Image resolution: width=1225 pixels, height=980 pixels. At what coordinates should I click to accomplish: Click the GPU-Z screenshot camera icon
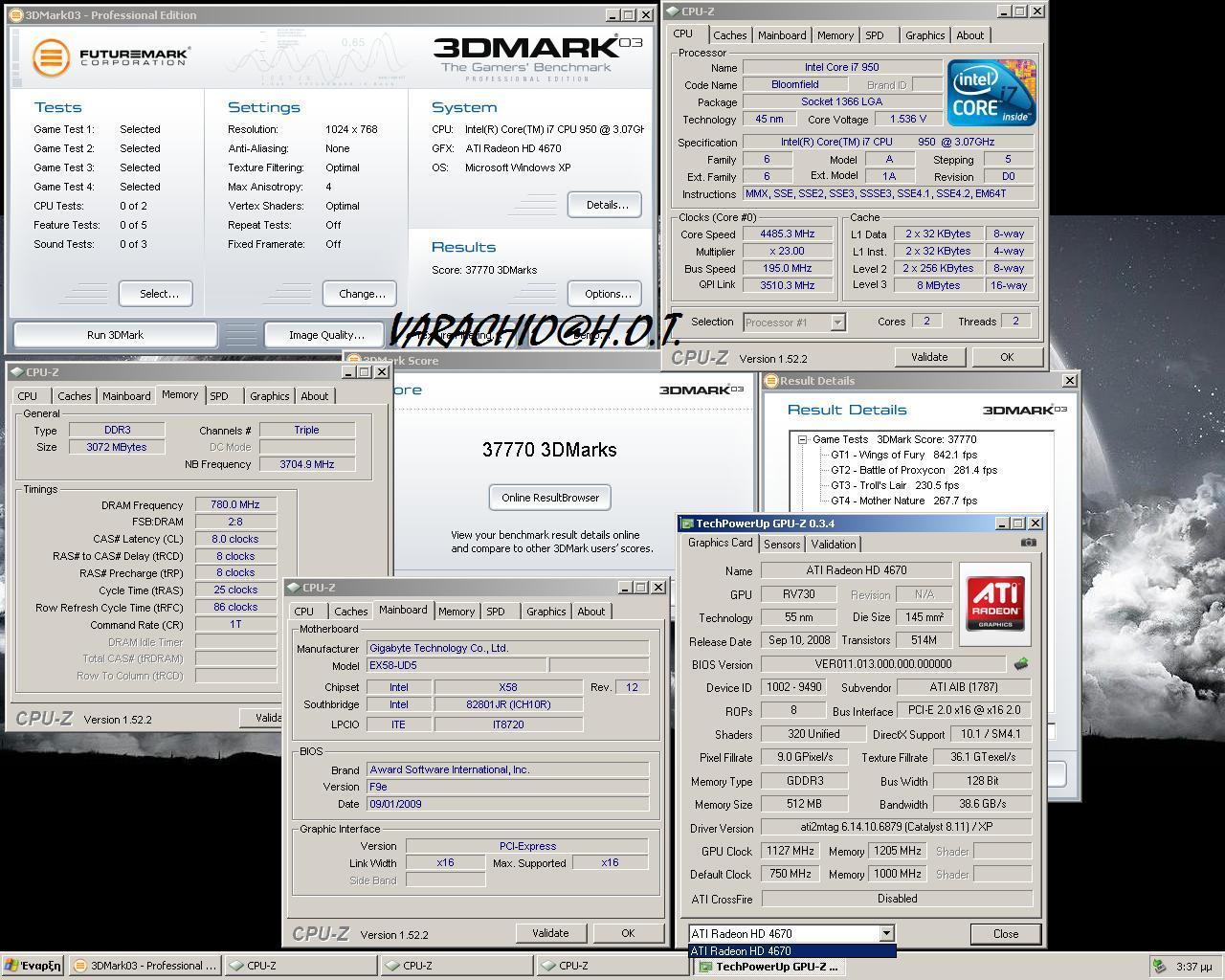[1028, 542]
